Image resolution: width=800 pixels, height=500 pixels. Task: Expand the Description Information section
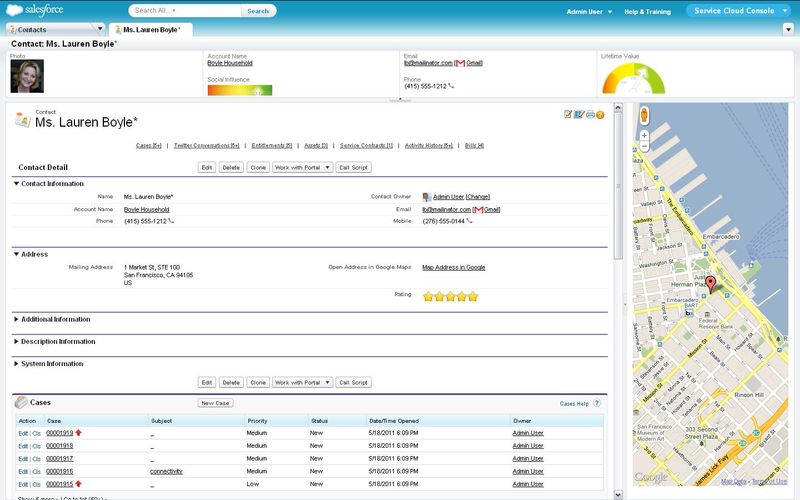click(x=16, y=341)
